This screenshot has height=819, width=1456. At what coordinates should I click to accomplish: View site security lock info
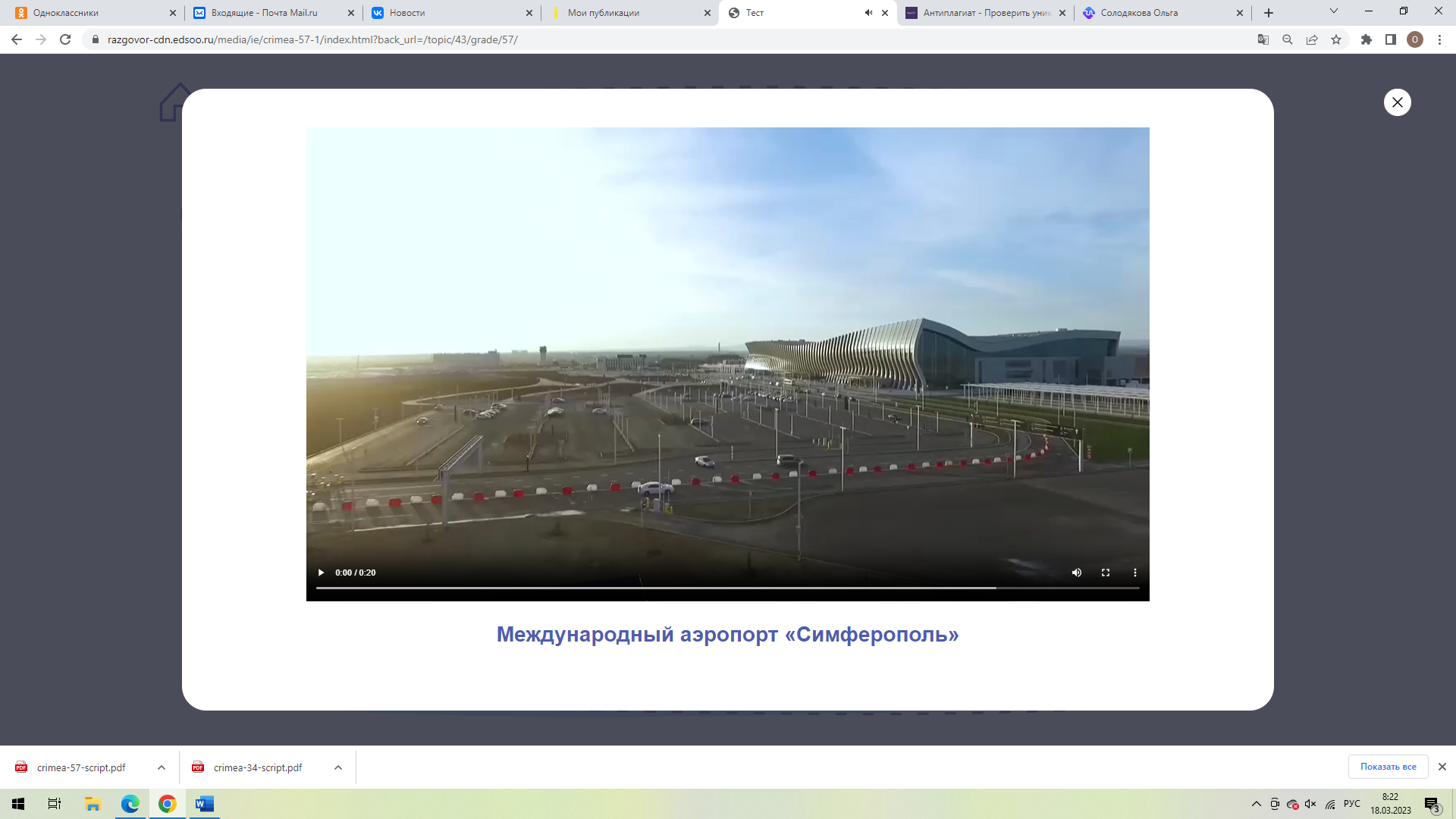(96, 39)
